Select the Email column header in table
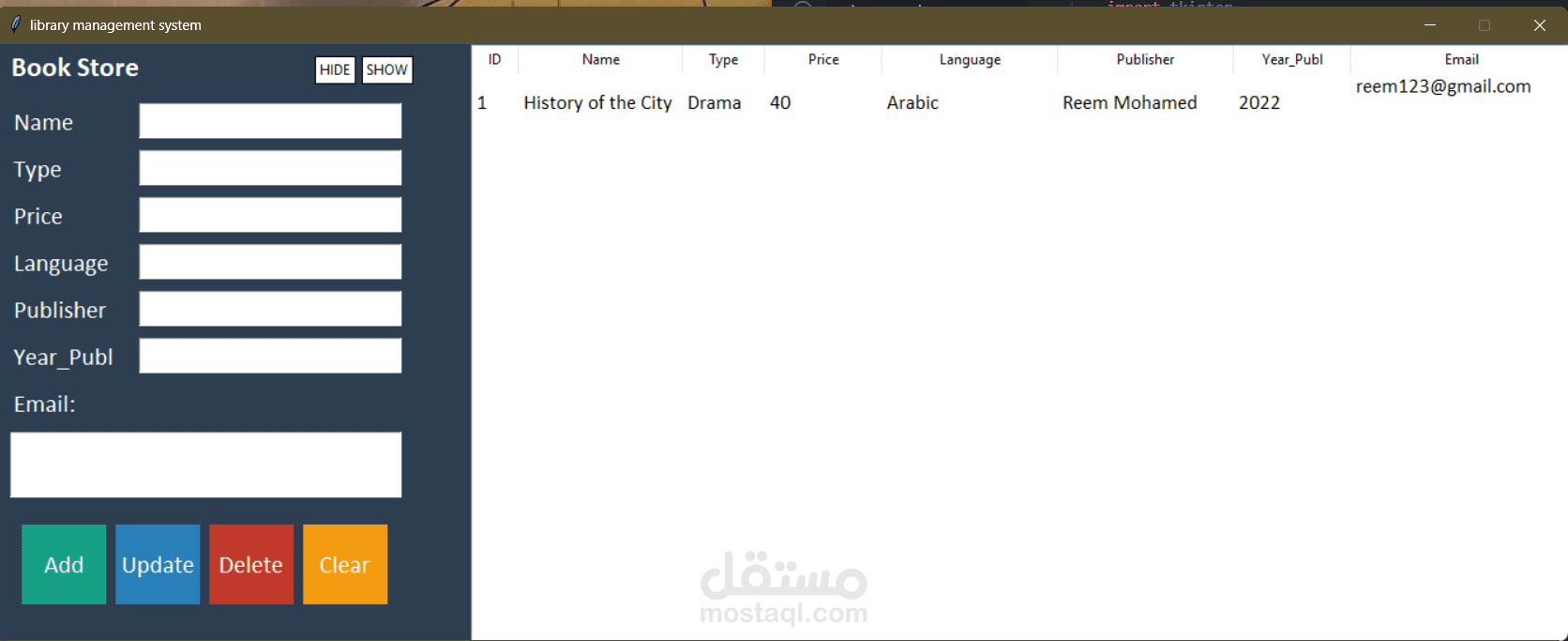This screenshot has width=1568, height=641. (1461, 59)
